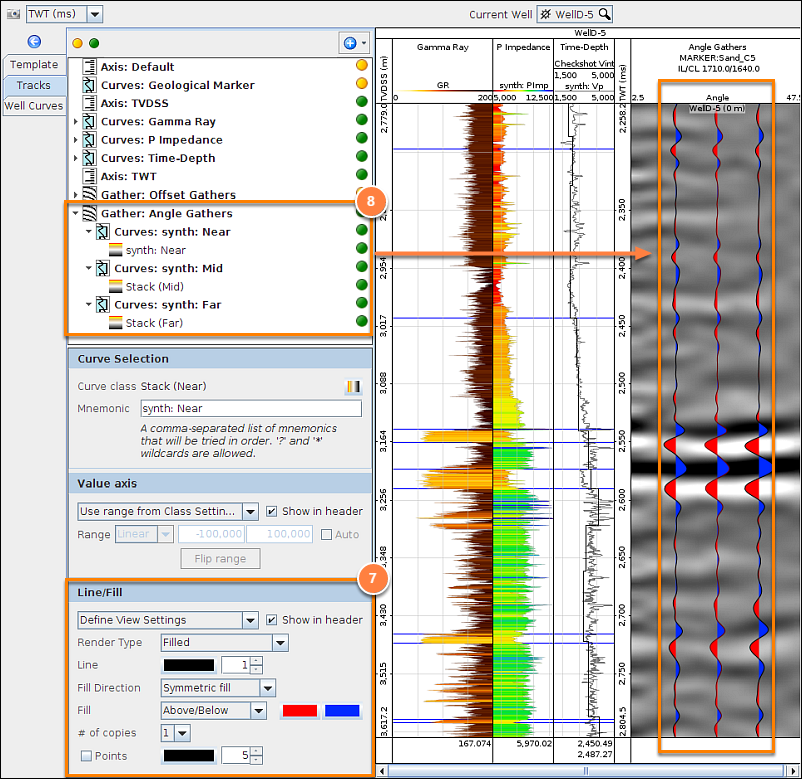Open the Well Curves tab
The height and width of the screenshot is (779, 802).
click(x=34, y=106)
